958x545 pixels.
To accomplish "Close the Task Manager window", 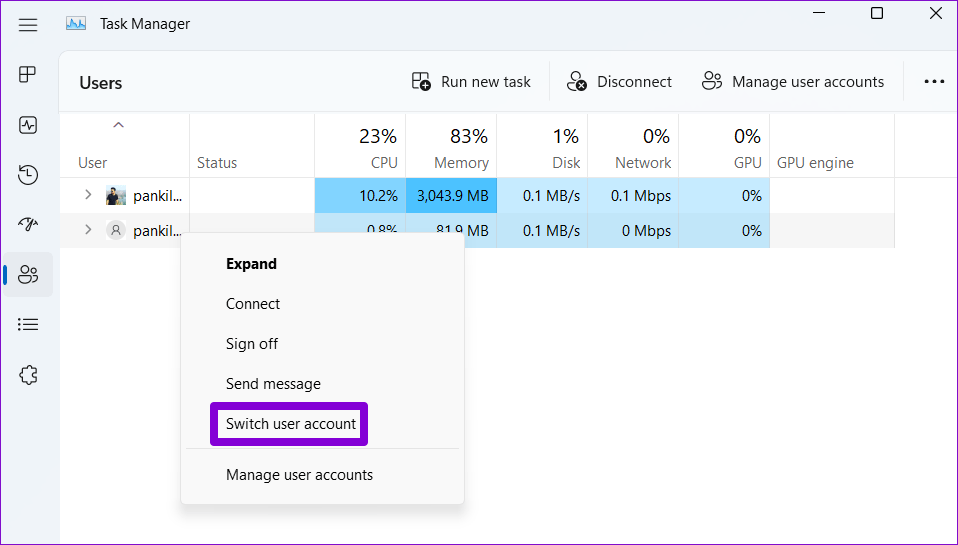I will tap(935, 13).
